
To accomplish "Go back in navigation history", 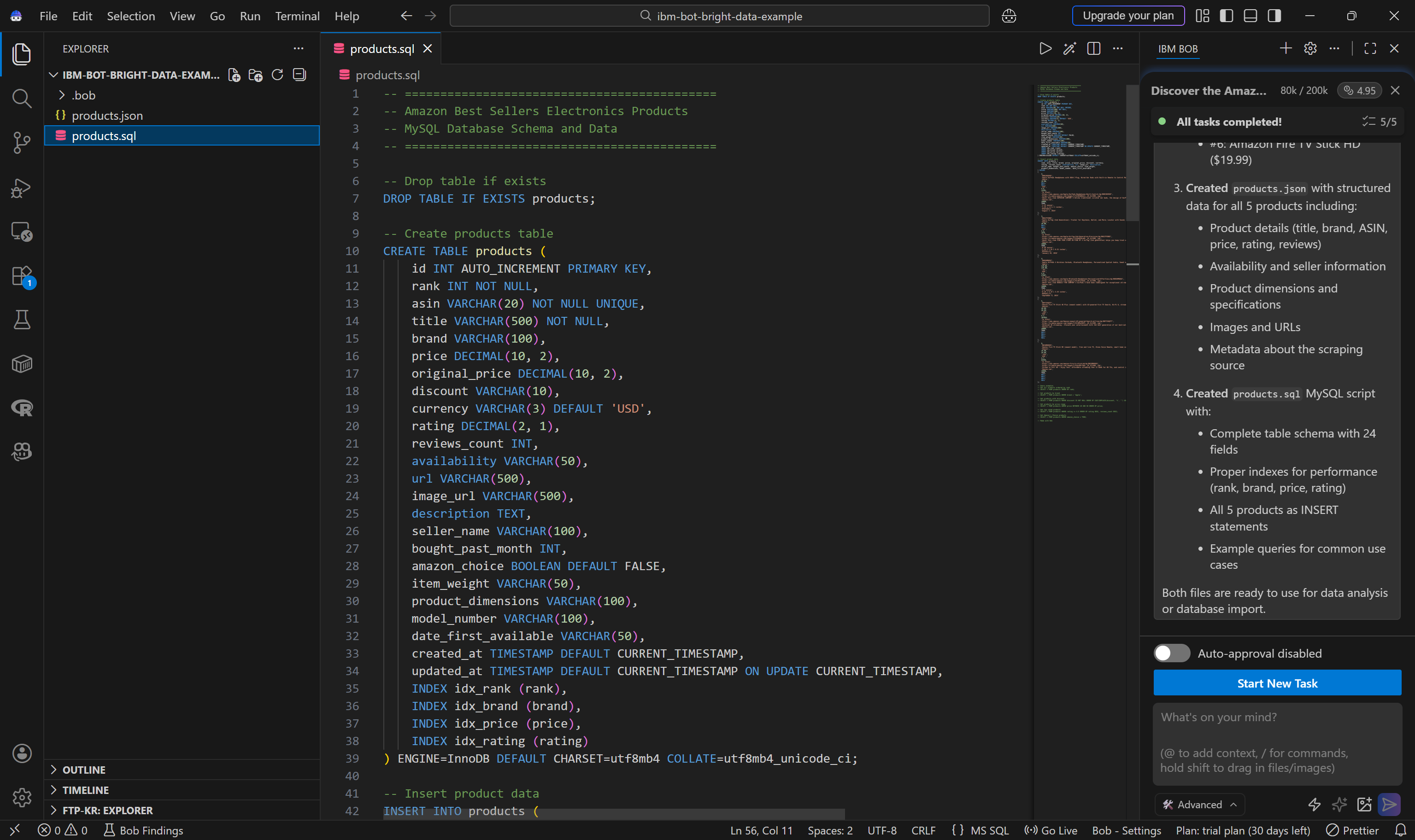I will (406, 16).
